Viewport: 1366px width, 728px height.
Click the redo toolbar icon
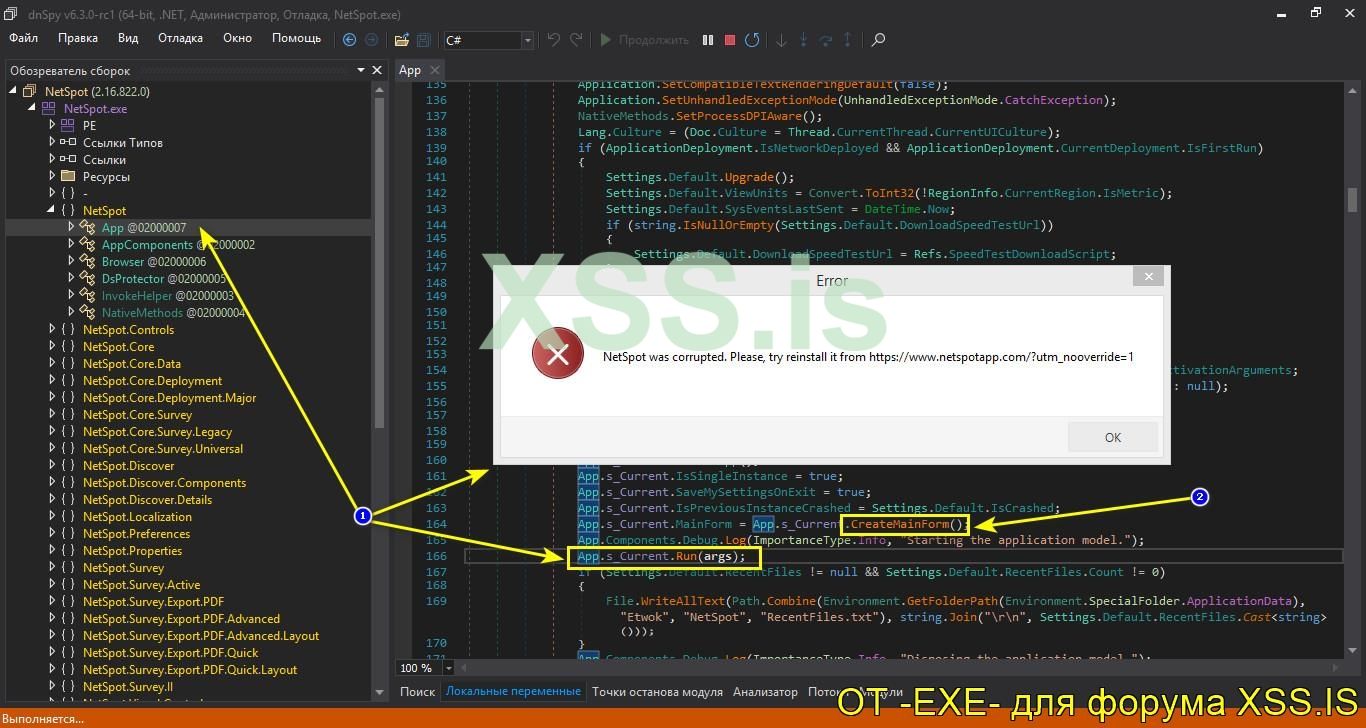click(576, 40)
